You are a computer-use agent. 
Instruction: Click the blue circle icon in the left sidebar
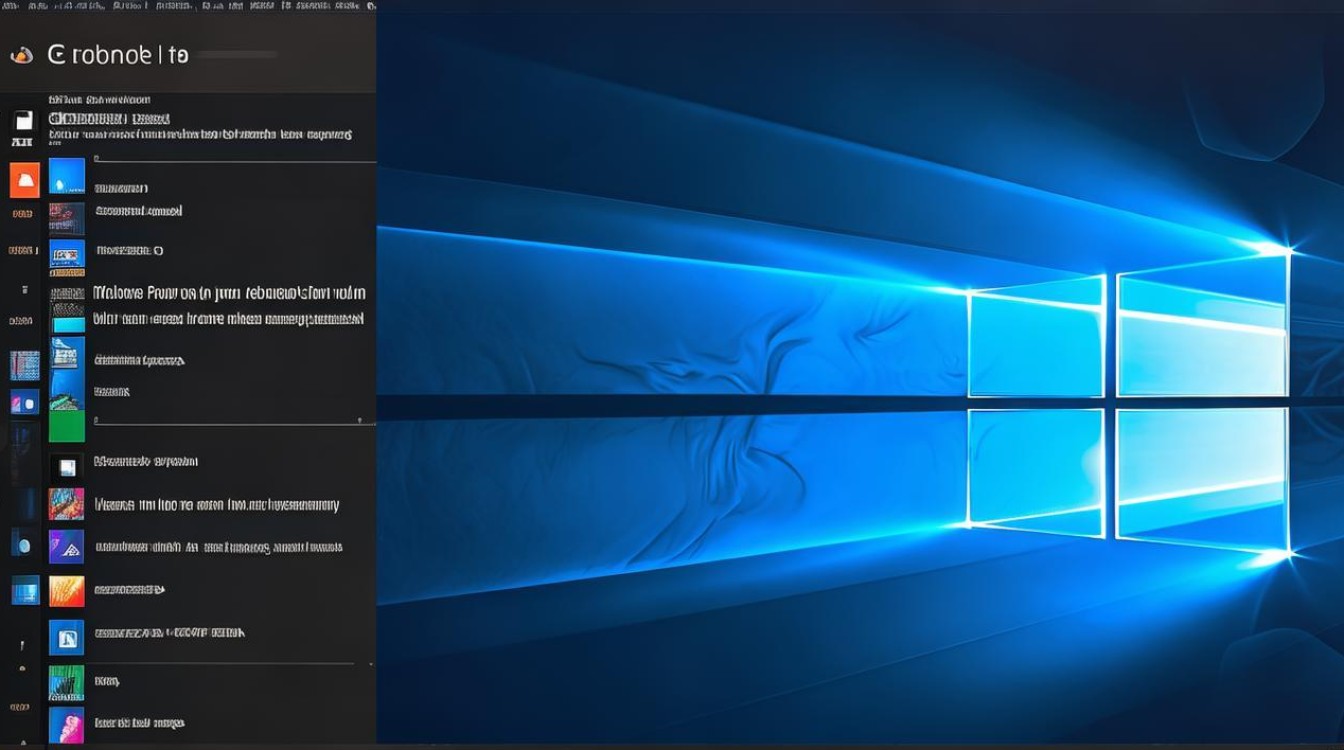(24, 543)
